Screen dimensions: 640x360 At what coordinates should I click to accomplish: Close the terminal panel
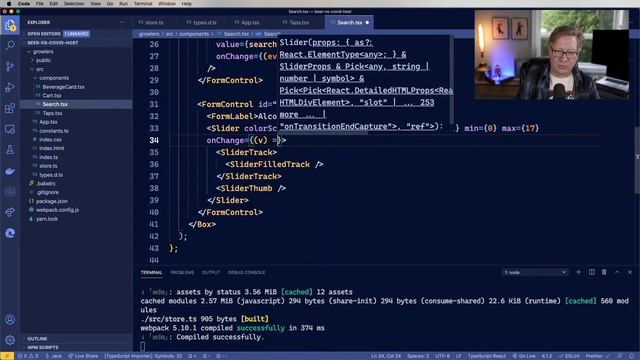click(630, 272)
